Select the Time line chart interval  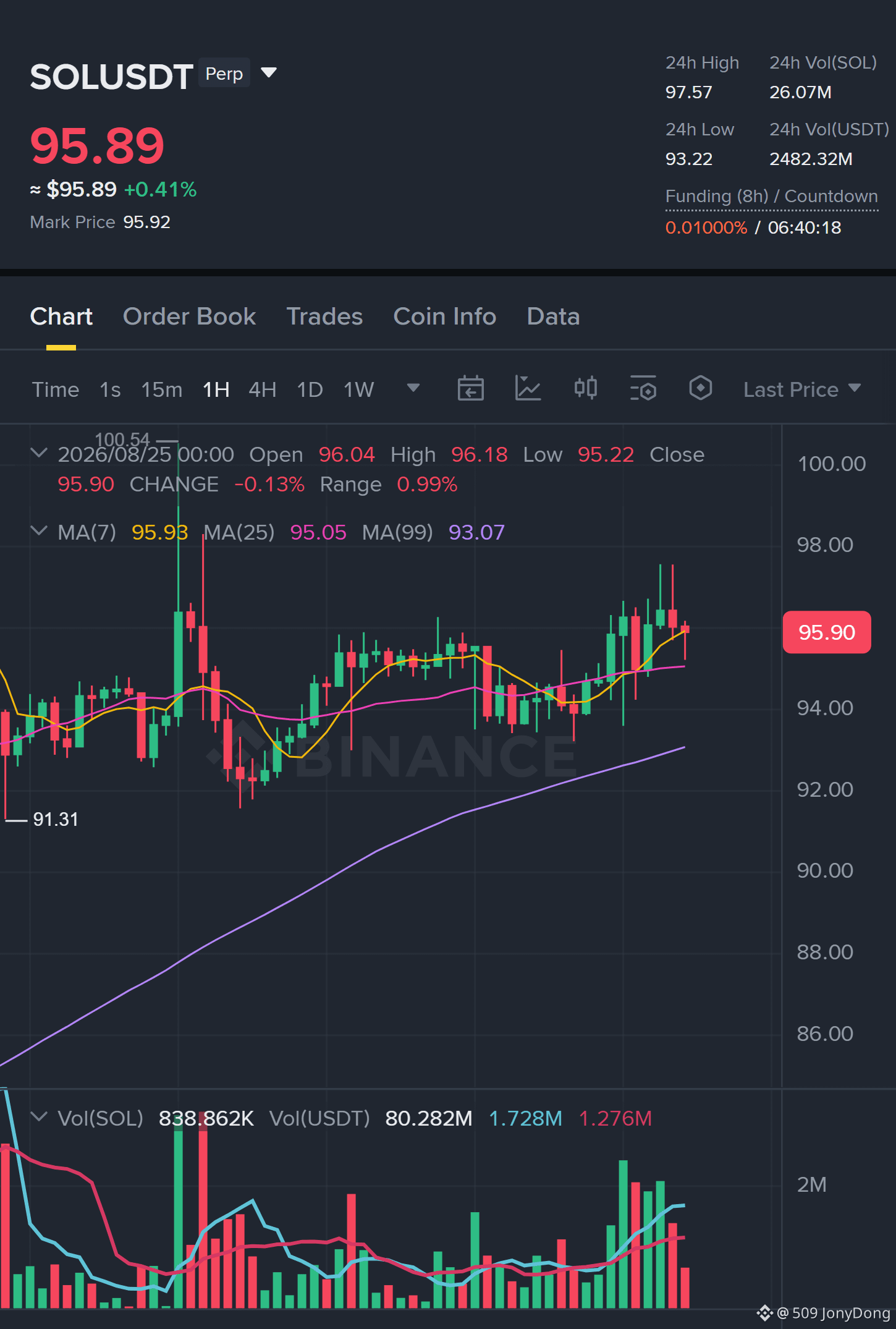(x=56, y=389)
